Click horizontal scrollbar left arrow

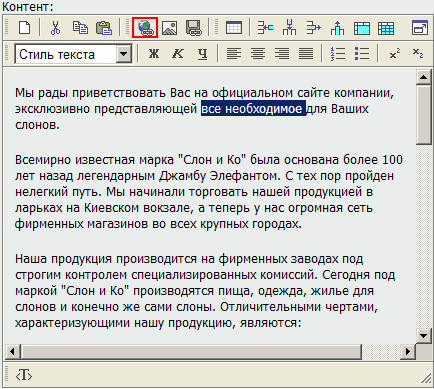13,351
